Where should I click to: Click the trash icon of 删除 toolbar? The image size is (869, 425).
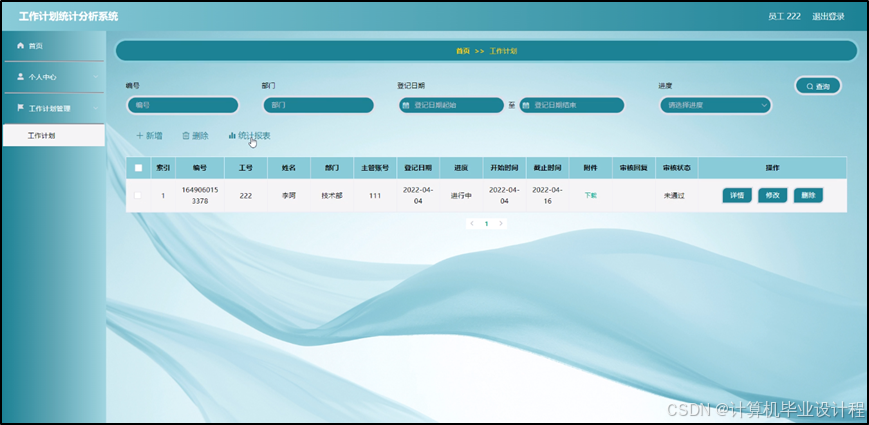coord(186,136)
